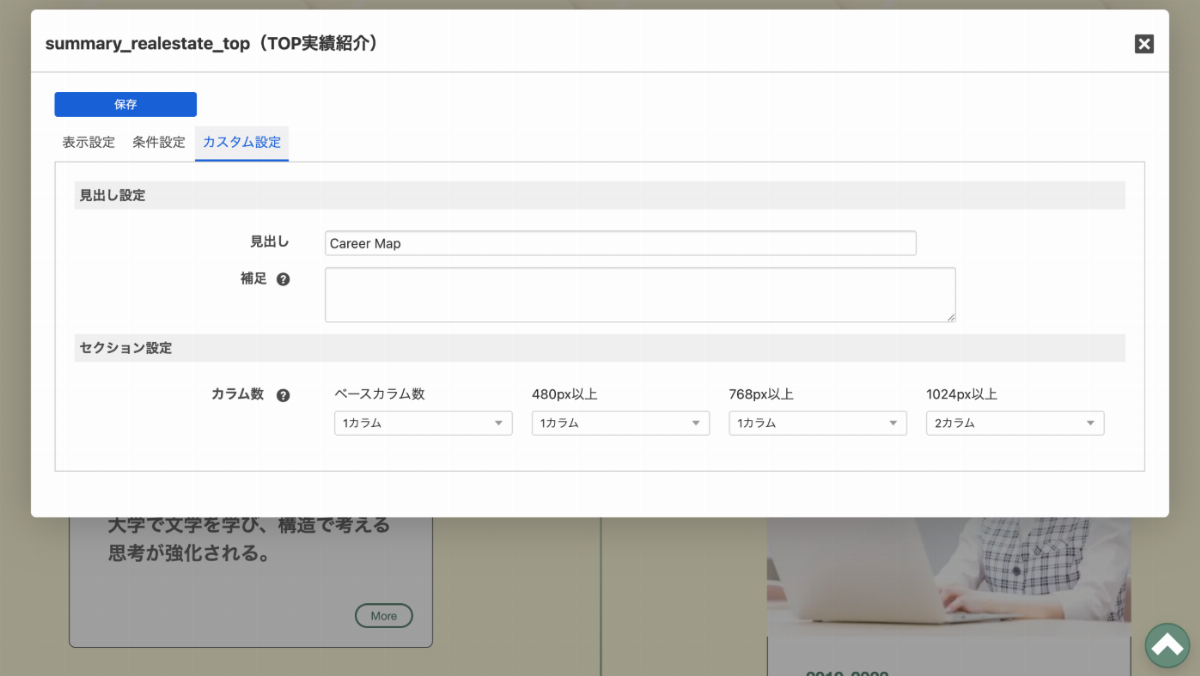
Task: Click the 見出し設定 section header
Action: tap(600, 195)
